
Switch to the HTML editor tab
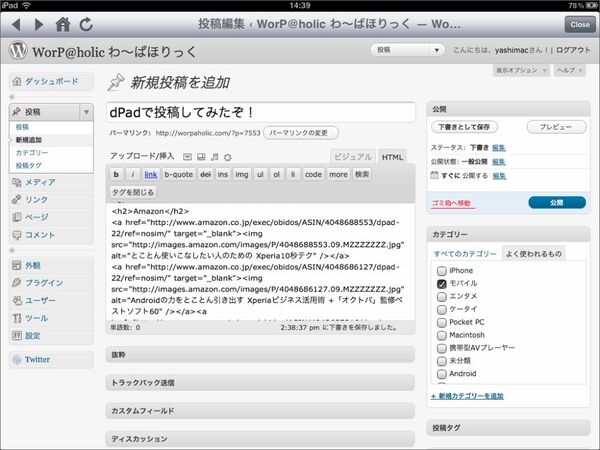[x=392, y=157]
